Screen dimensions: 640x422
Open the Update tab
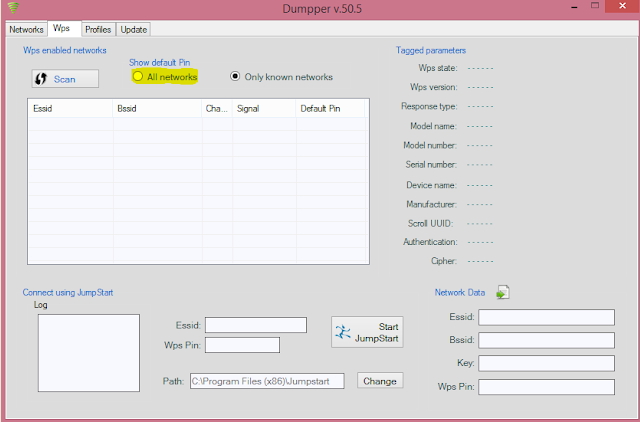133,29
